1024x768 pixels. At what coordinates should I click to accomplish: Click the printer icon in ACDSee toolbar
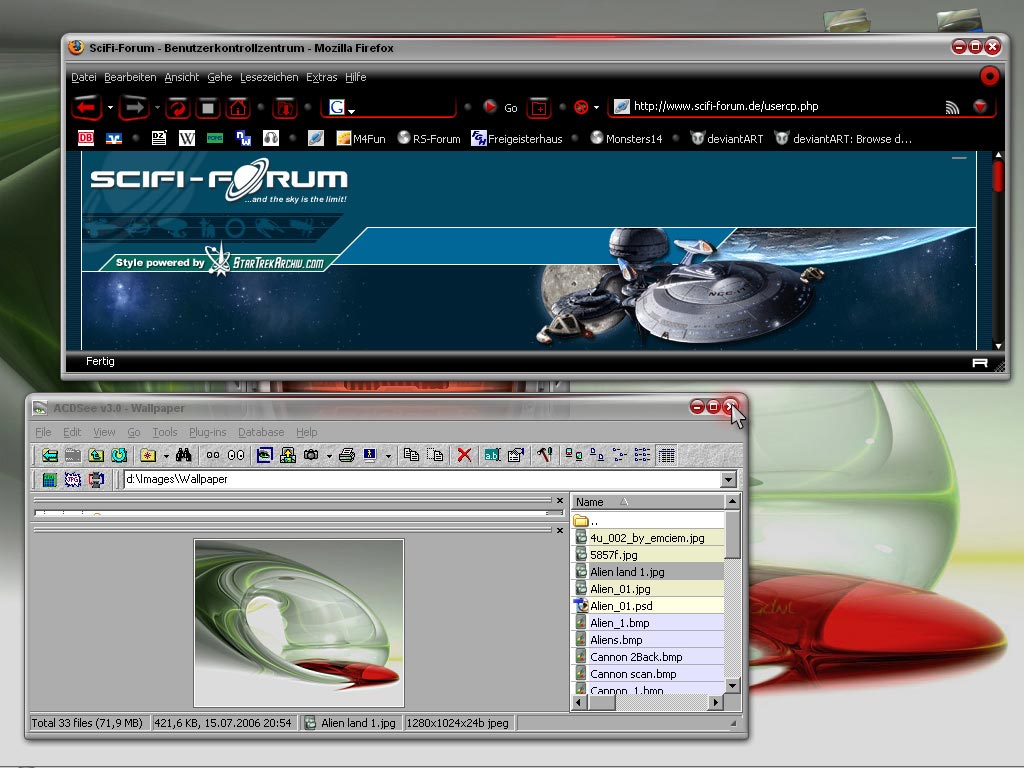347,455
